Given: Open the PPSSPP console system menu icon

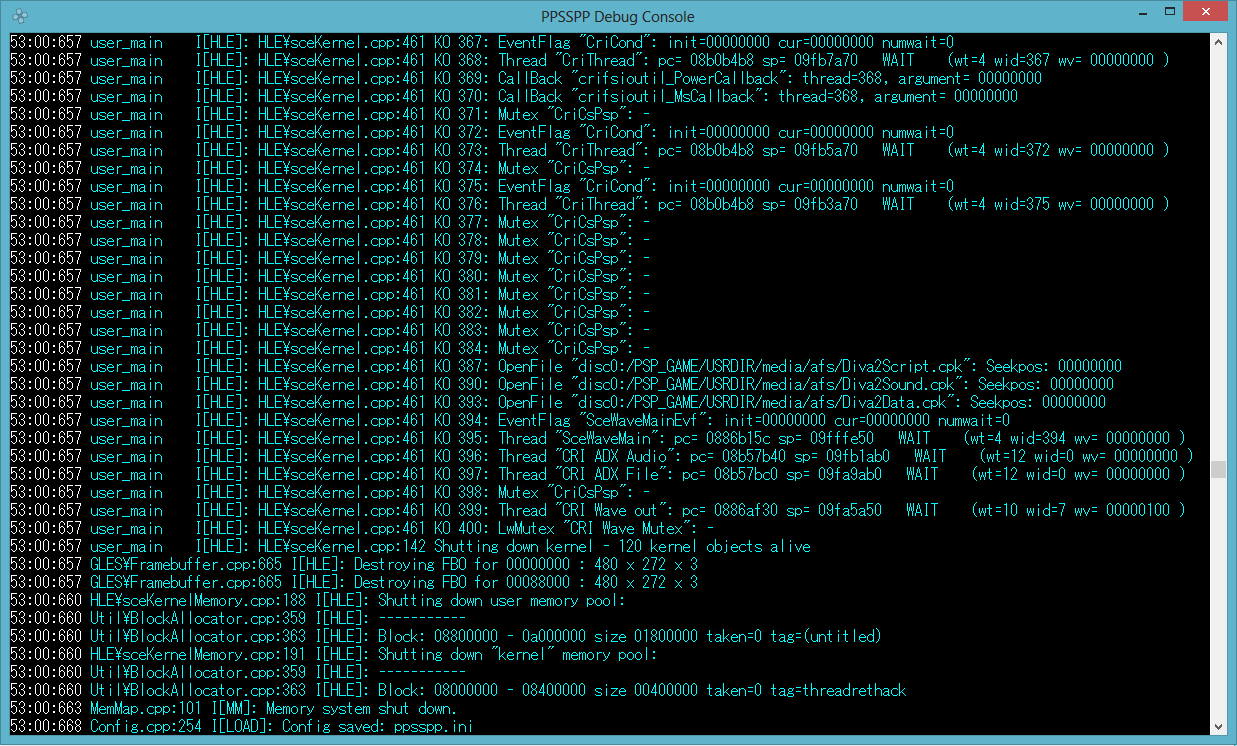Looking at the screenshot, I should (20, 16).
